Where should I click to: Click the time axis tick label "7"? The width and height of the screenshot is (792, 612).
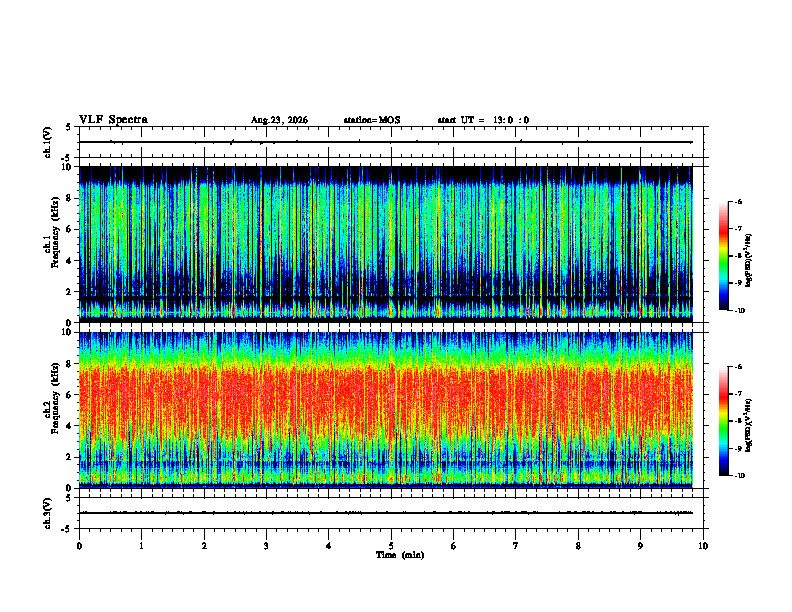[x=516, y=546]
